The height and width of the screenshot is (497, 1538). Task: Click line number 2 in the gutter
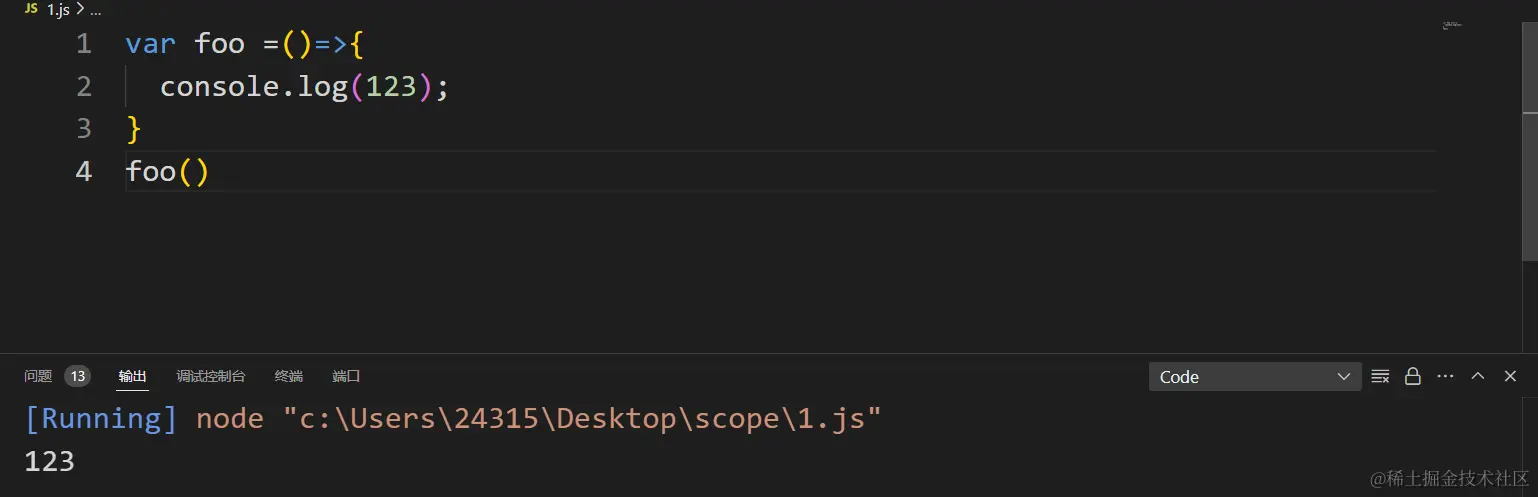tap(84, 87)
